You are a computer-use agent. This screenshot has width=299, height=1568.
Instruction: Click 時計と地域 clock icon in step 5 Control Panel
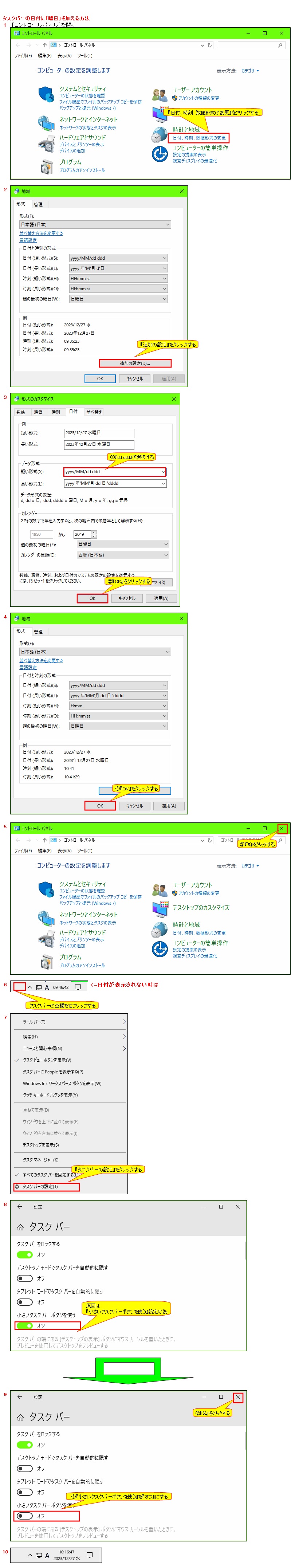(x=160, y=930)
